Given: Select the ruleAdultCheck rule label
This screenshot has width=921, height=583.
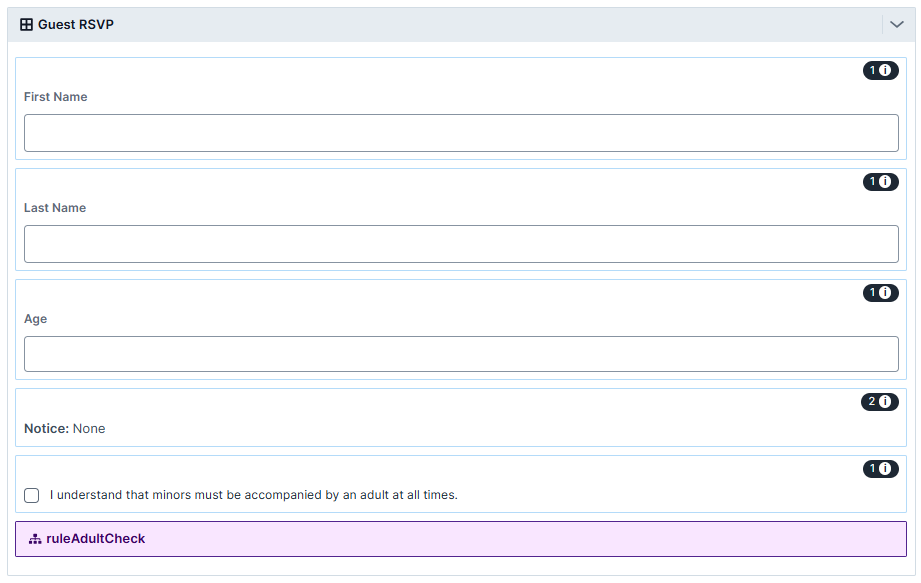Looking at the screenshot, I should point(95,539).
